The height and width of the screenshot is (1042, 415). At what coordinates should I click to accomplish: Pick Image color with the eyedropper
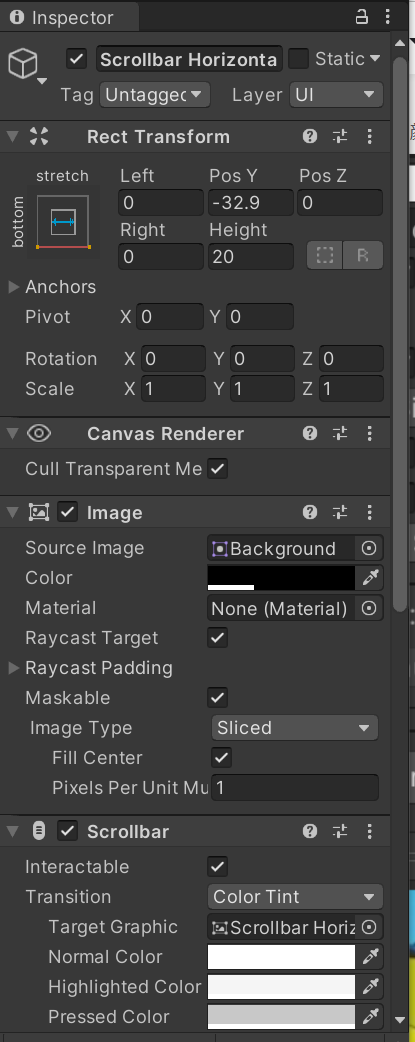coord(370,578)
